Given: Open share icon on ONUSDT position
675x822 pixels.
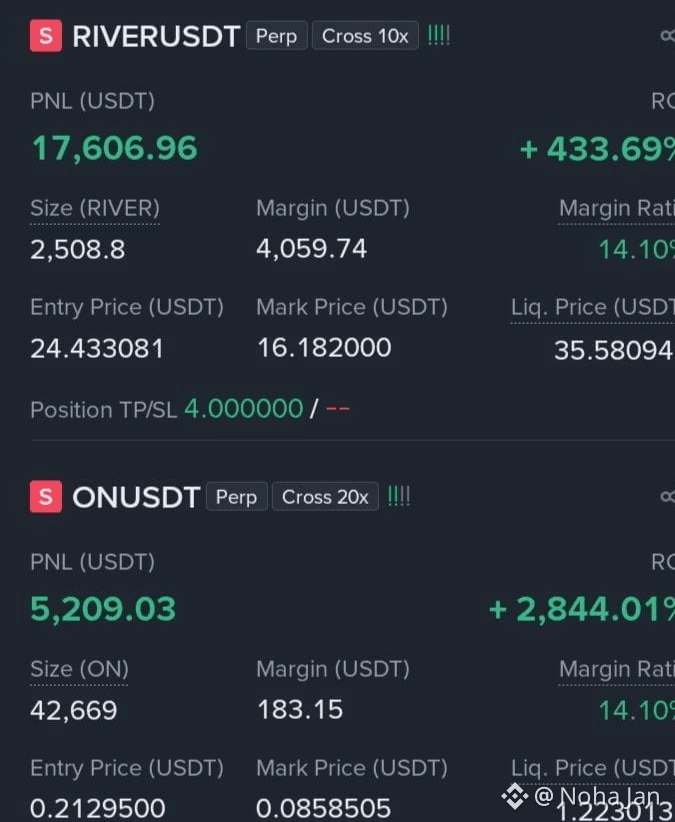Looking at the screenshot, I should [668, 496].
